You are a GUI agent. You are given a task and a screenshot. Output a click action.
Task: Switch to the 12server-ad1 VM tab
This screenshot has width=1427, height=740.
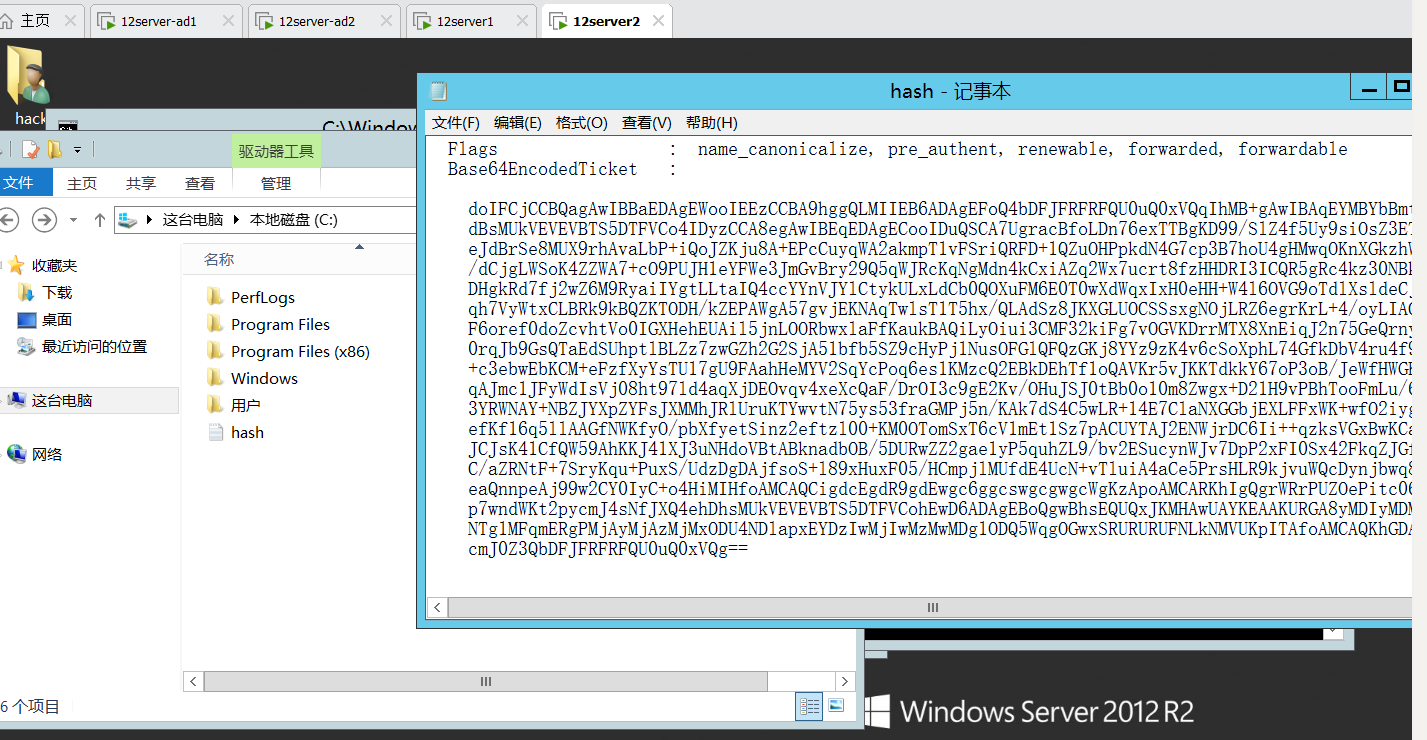point(165,20)
